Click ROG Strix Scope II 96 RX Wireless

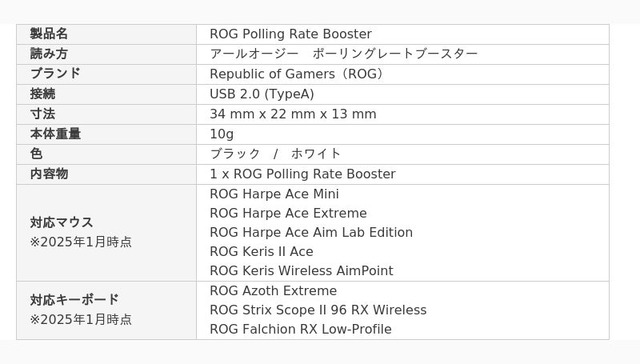pyautogui.click(x=318, y=310)
